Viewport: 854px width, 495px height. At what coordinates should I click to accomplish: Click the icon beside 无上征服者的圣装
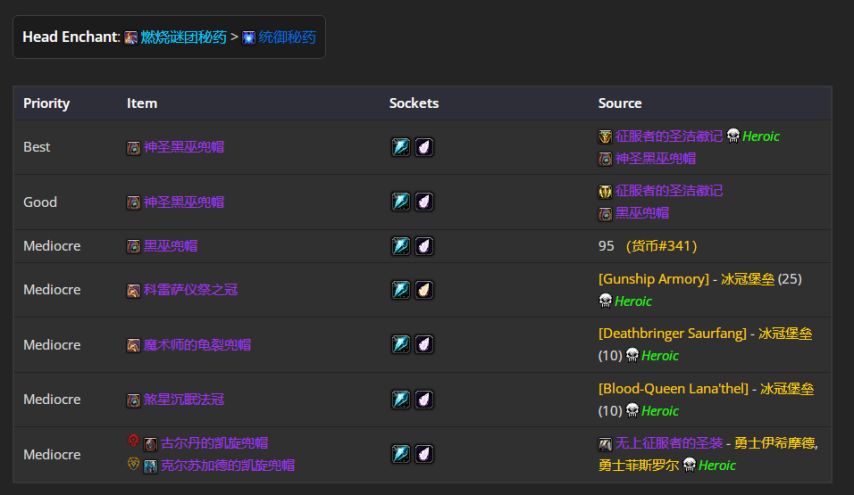tap(605, 444)
